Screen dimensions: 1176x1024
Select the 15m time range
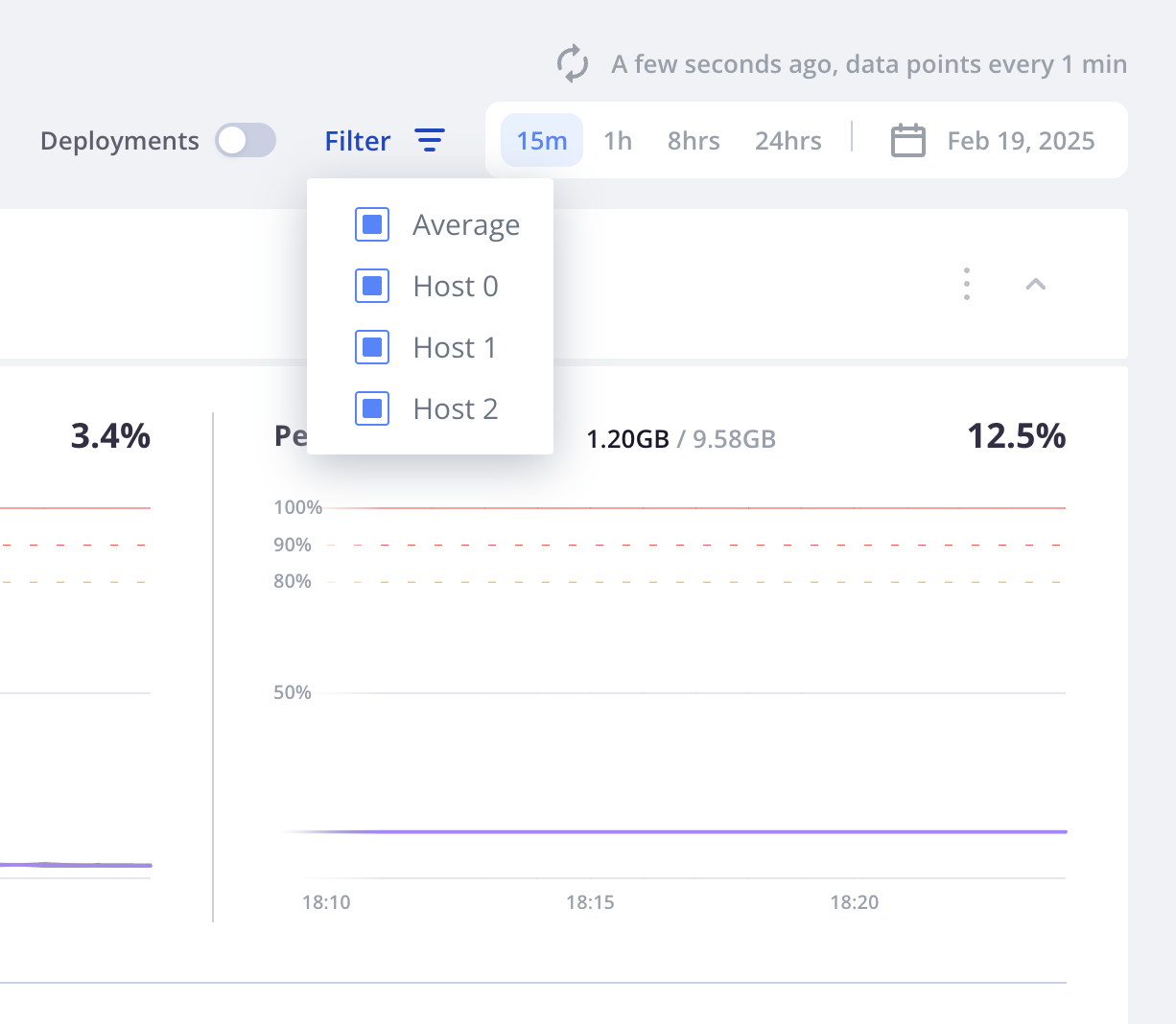(542, 141)
